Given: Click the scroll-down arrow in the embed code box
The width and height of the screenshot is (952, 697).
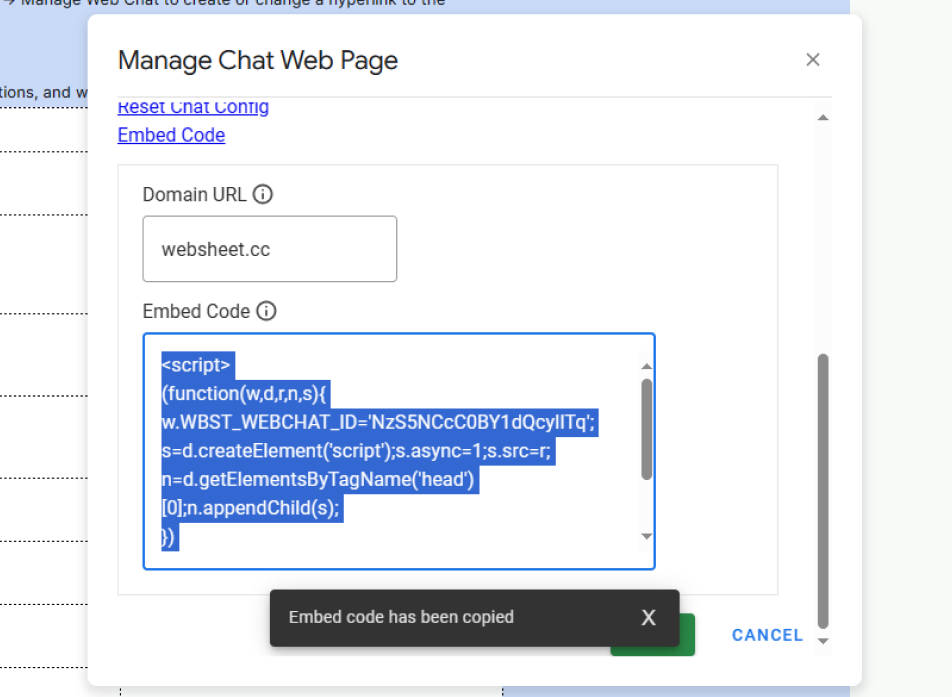Looking at the screenshot, I should click(646, 534).
